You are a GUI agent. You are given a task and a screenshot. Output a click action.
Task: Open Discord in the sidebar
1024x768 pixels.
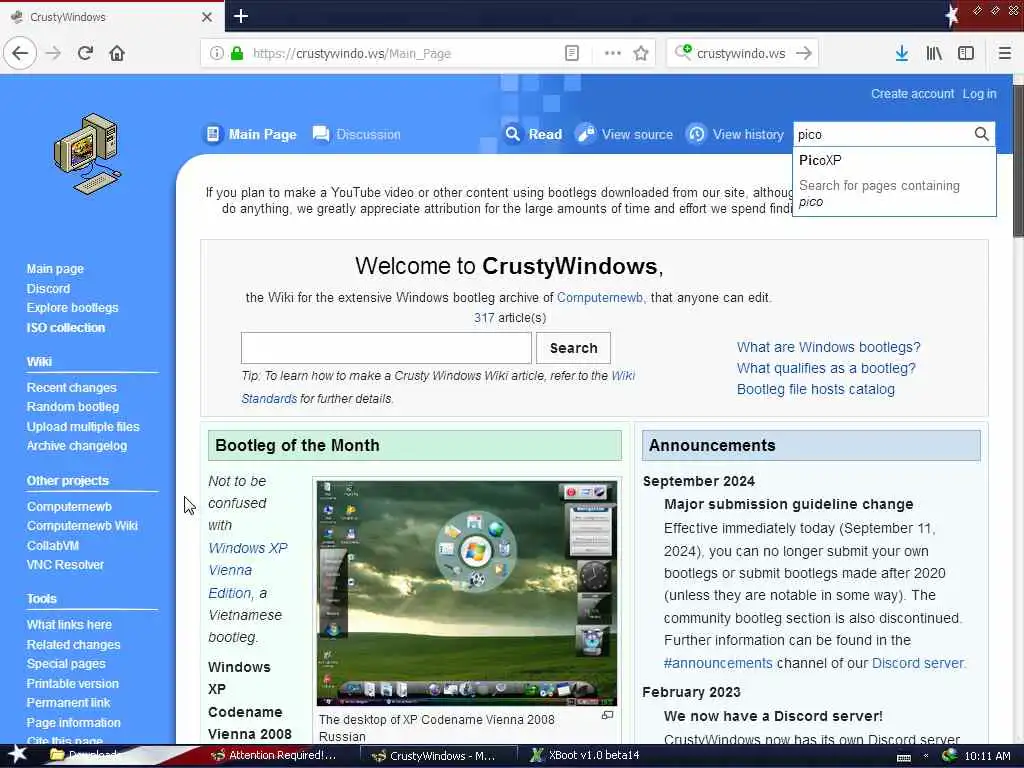tap(48, 288)
